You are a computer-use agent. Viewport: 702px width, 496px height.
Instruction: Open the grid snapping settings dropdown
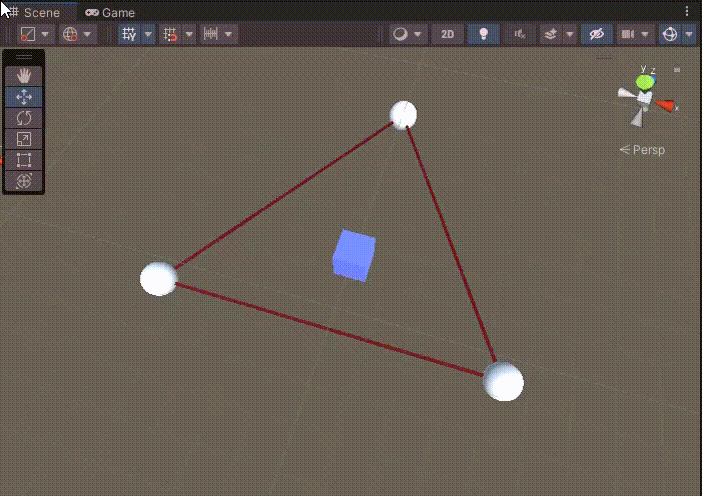point(189,34)
